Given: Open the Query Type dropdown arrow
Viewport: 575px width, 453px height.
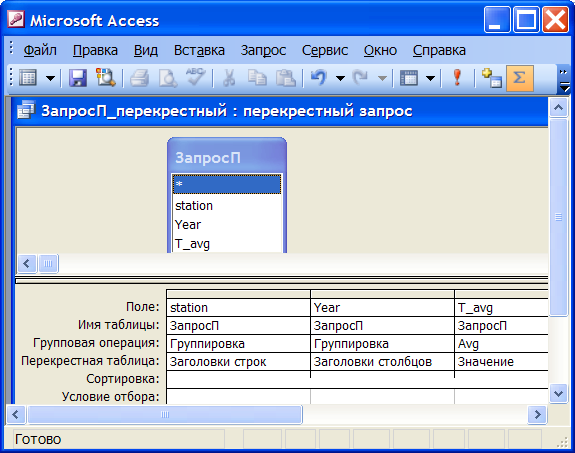Looking at the screenshot, I should click(431, 78).
